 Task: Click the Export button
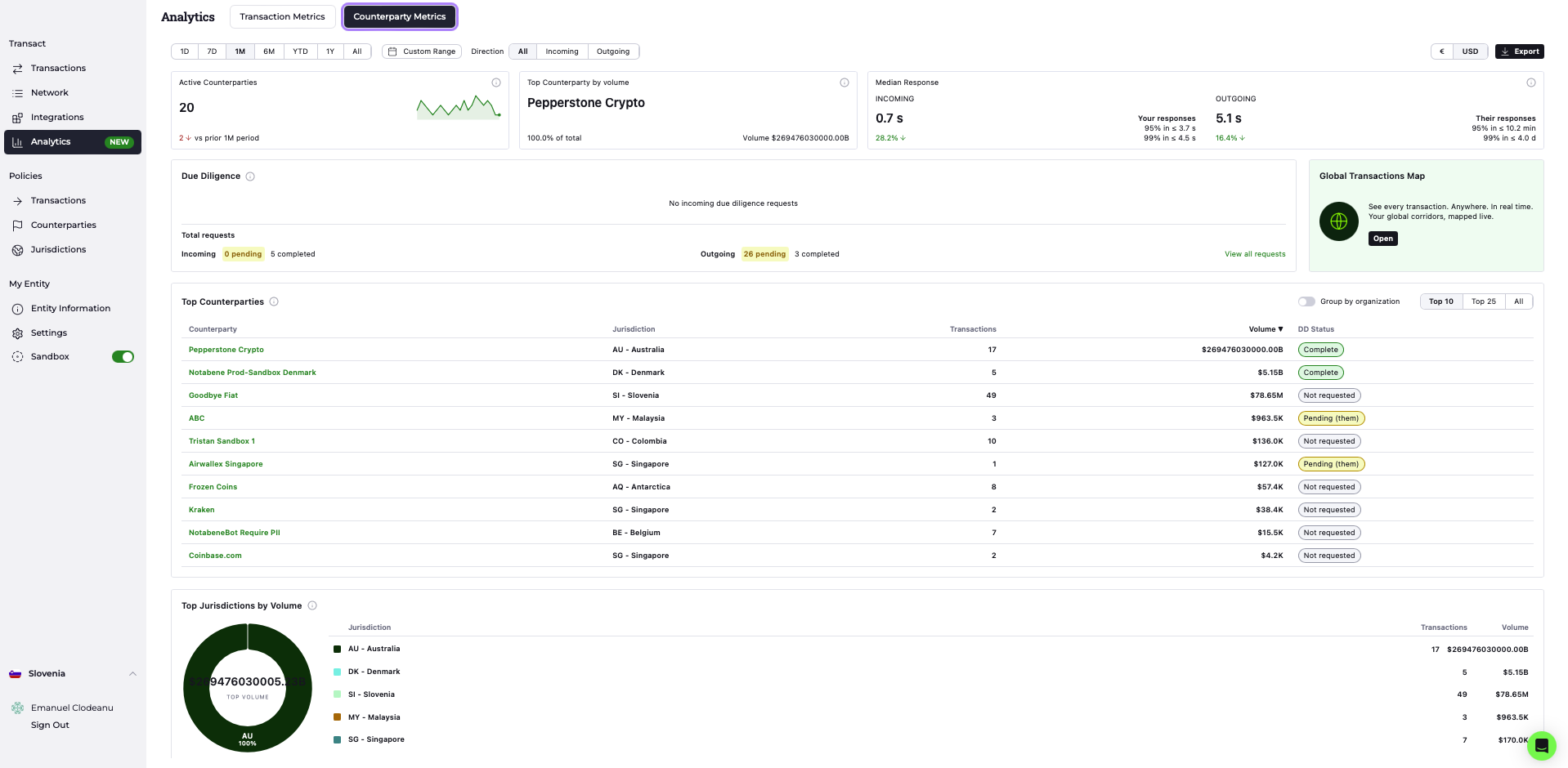(x=1520, y=51)
